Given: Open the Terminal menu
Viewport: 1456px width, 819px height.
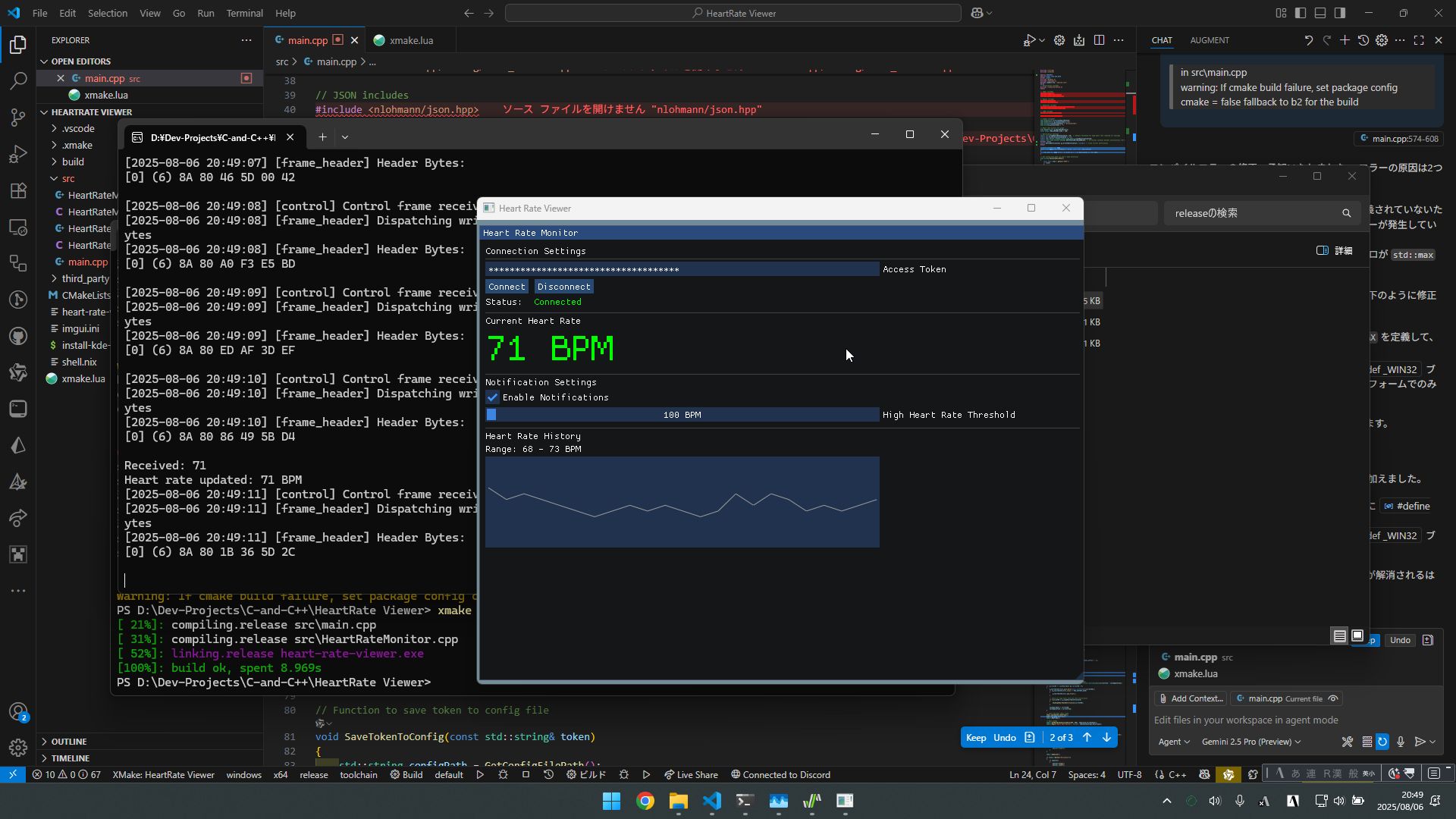Looking at the screenshot, I should pyautogui.click(x=244, y=13).
